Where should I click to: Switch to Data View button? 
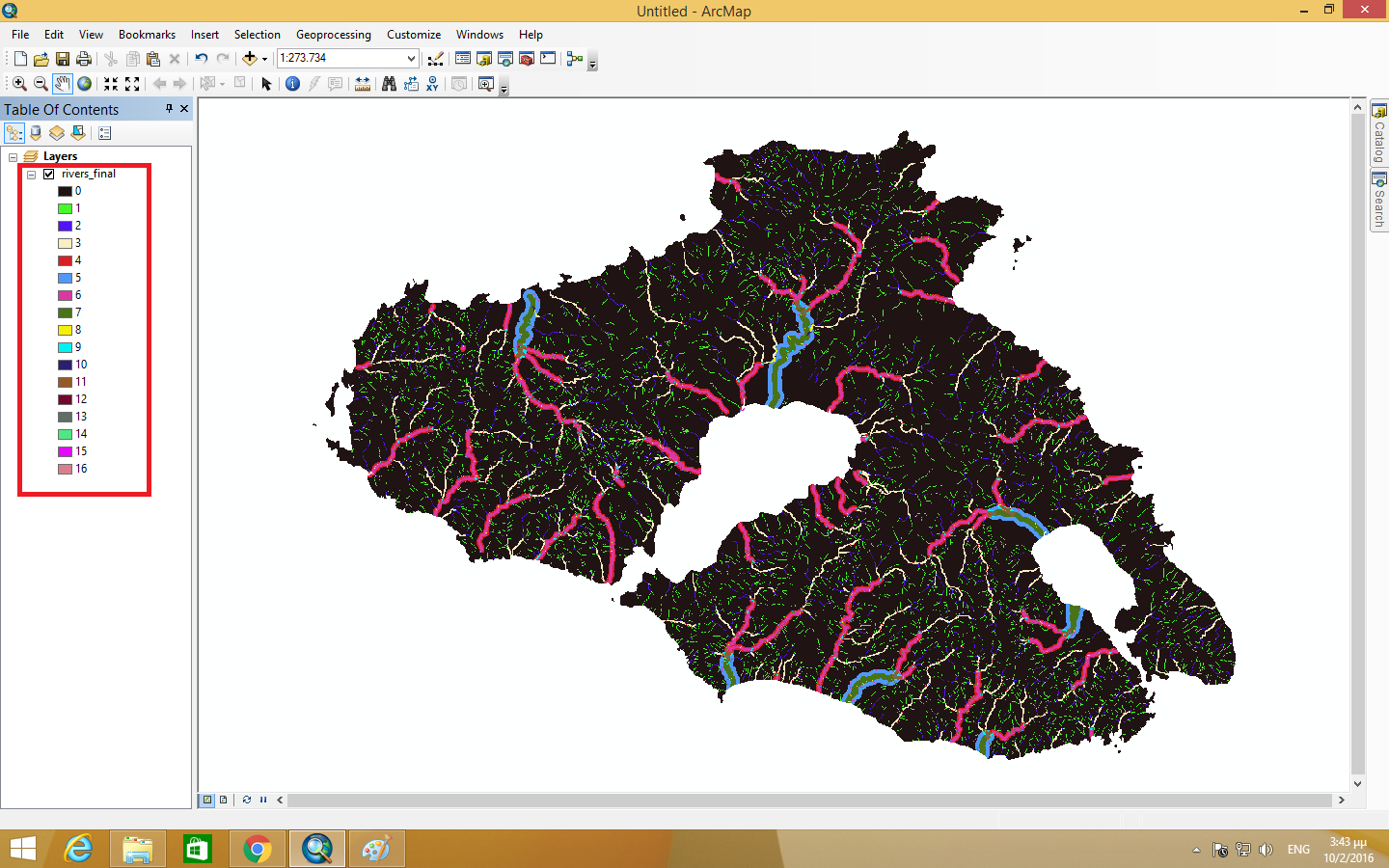[207, 800]
